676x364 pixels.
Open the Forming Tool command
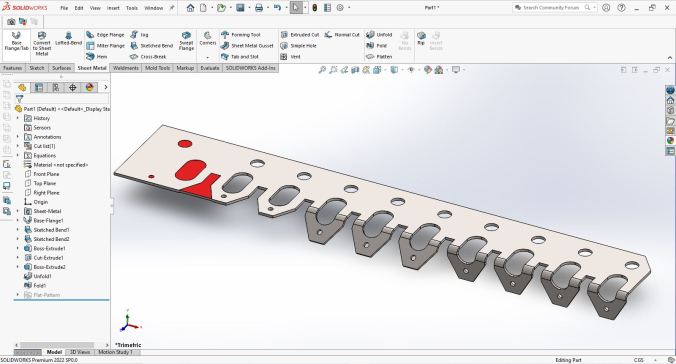click(241, 35)
